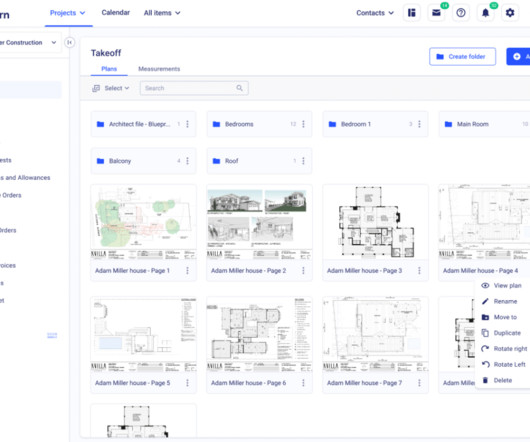The image size is (530, 442).
Task: Open the 's and Allowances' sidebar item
Action: [x=25, y=178]
